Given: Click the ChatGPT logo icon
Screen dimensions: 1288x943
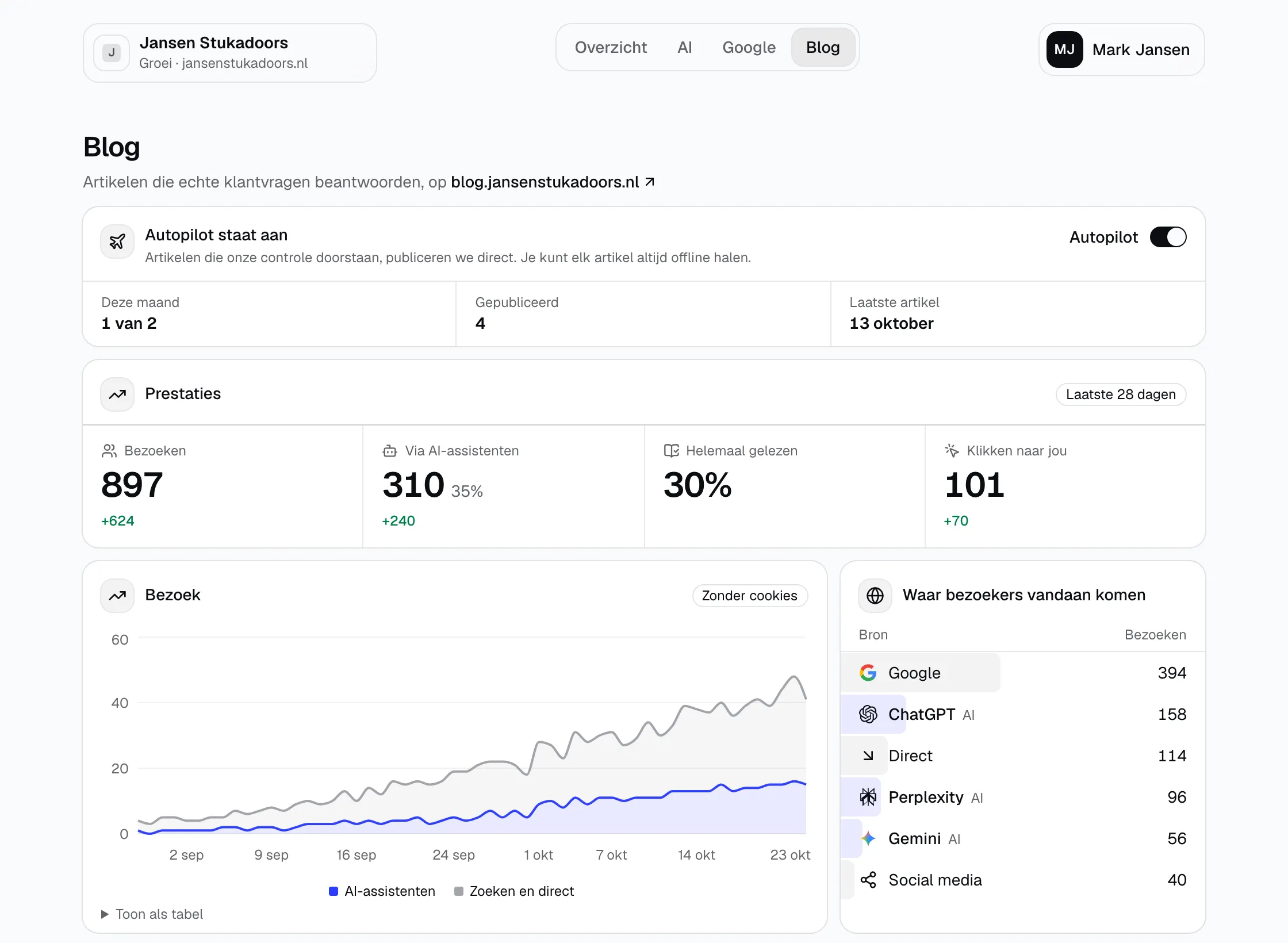Looking at the screenshot, I should click(868, 714).
